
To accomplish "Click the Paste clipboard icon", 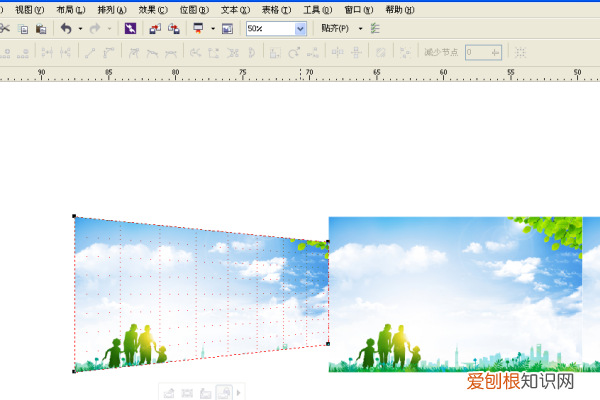I will [41, 29].
